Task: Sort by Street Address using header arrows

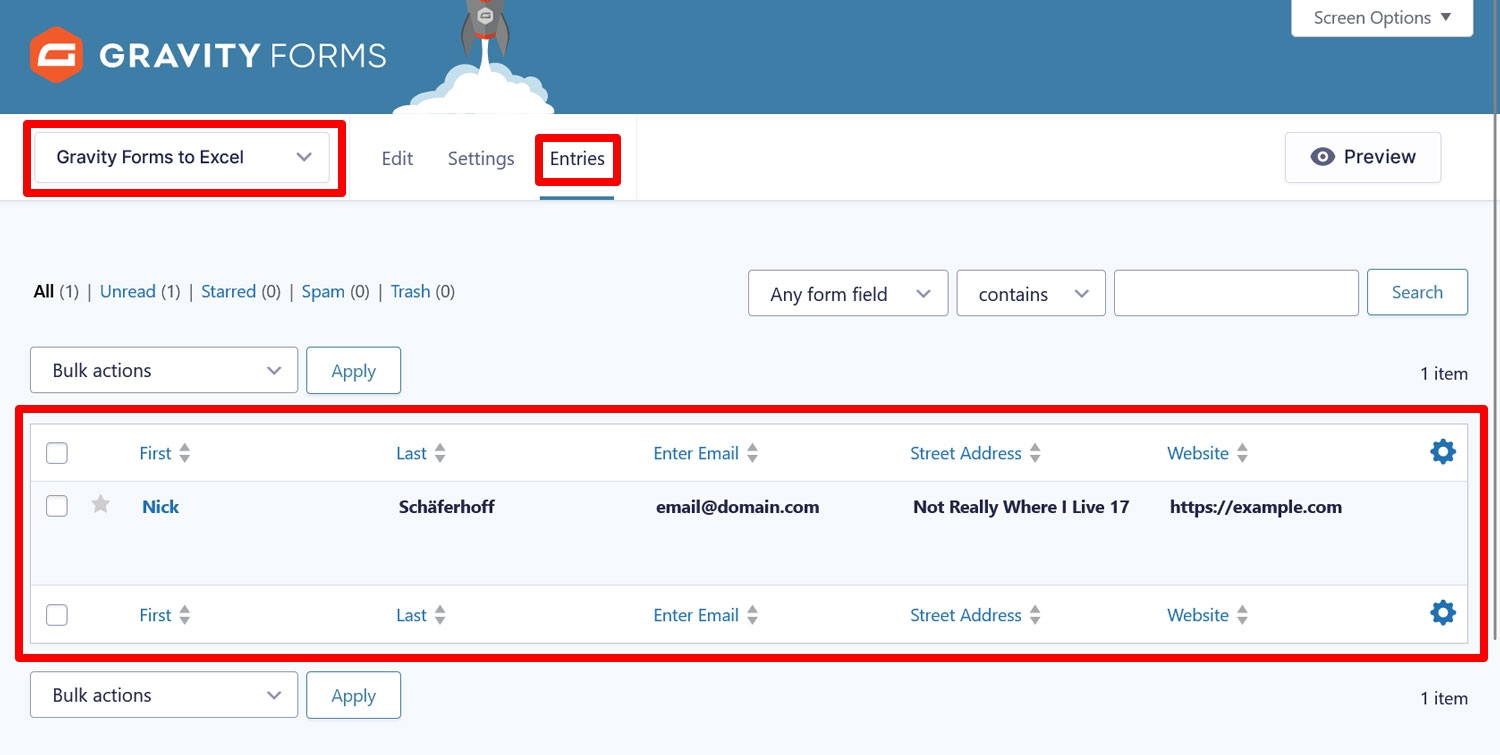Action: pos(1035,453)
